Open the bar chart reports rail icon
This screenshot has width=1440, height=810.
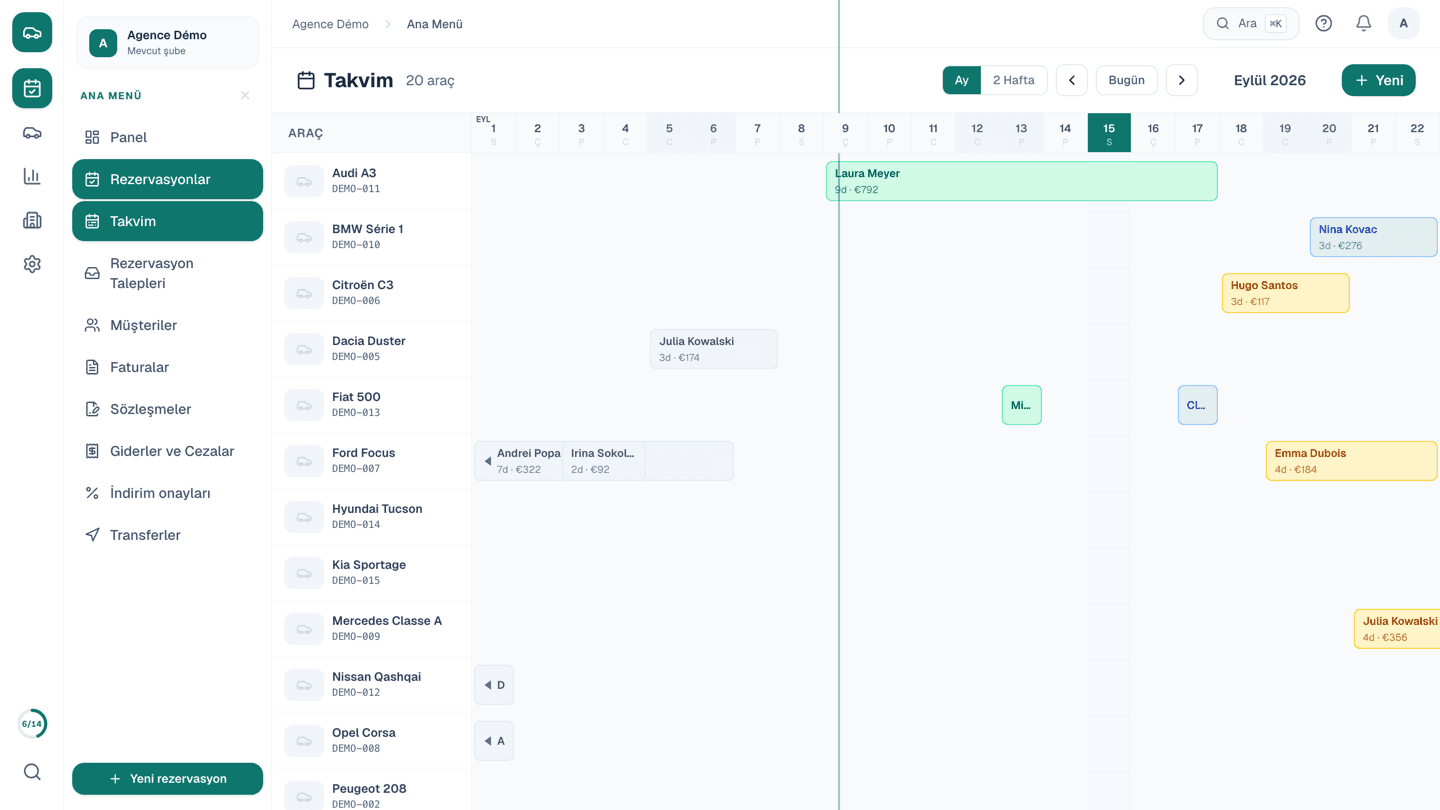[x=32, y=176]
